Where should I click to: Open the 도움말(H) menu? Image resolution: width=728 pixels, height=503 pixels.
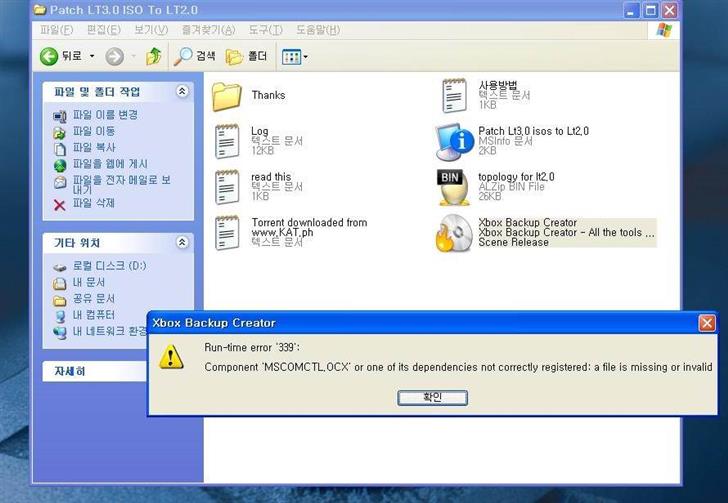coord(318,30)
